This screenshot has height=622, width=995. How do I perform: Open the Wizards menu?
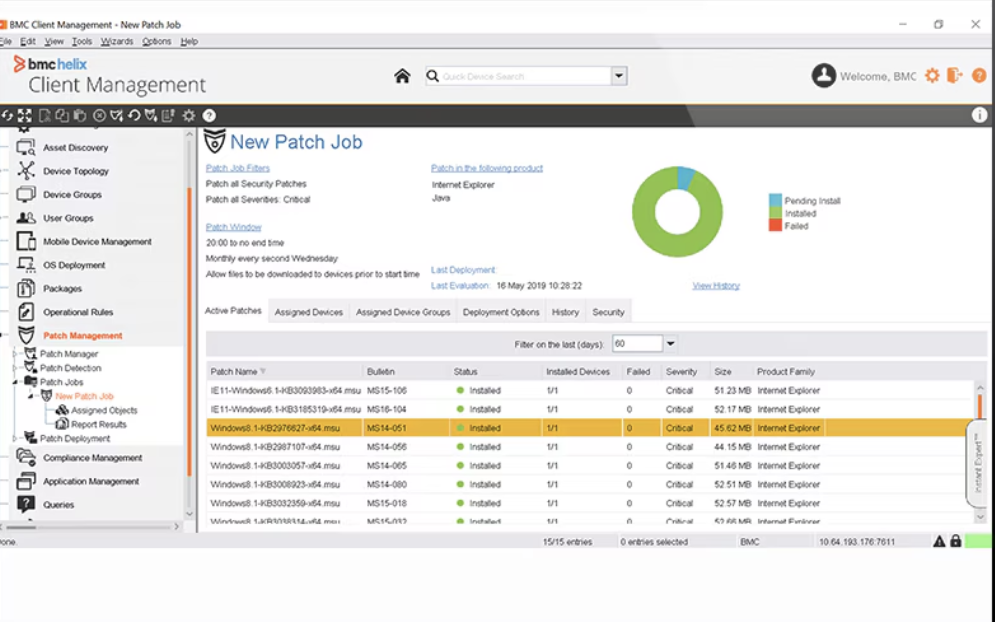coord(117,41)
